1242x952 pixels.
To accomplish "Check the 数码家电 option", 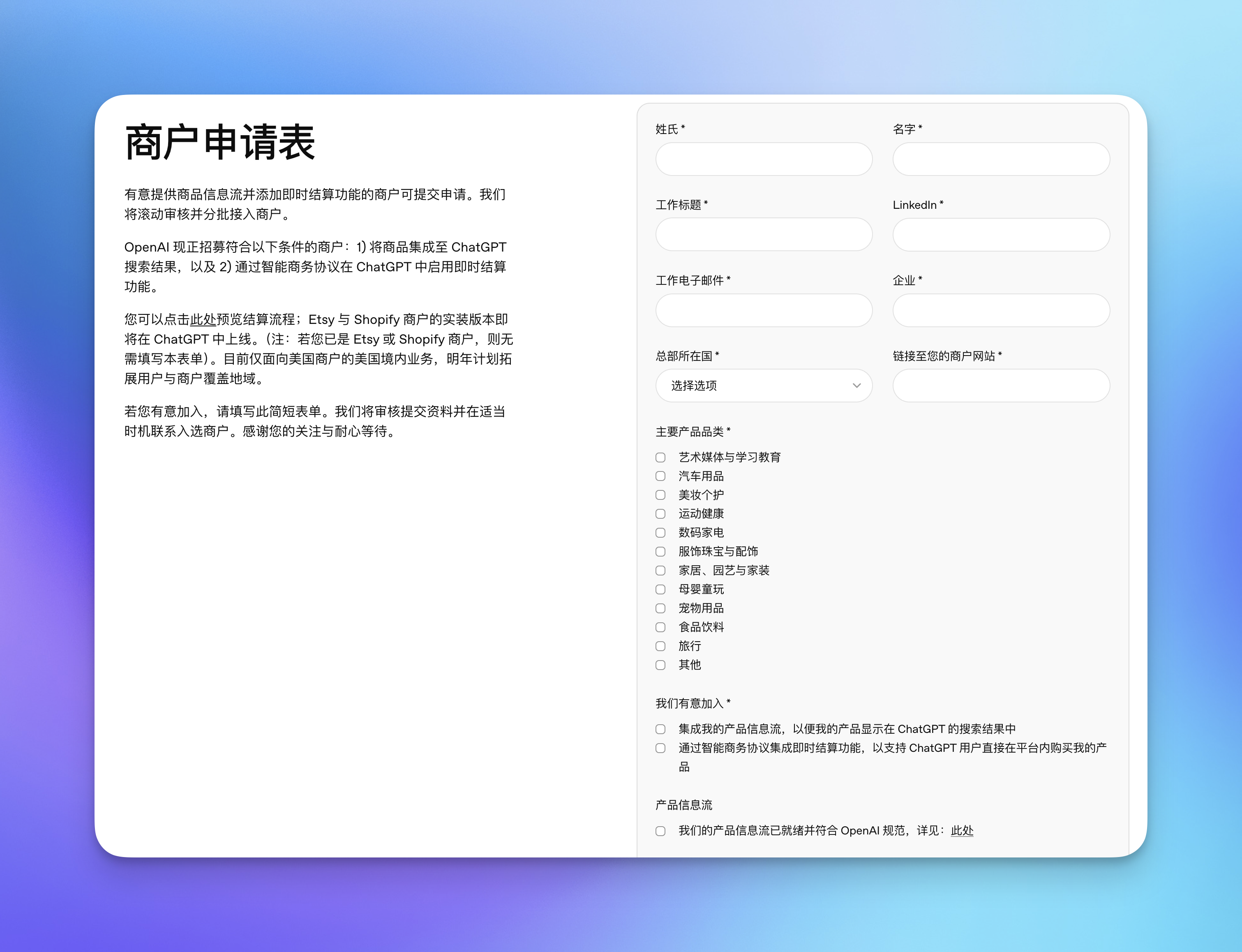I will pyautogui.click(x=660, y=533).
